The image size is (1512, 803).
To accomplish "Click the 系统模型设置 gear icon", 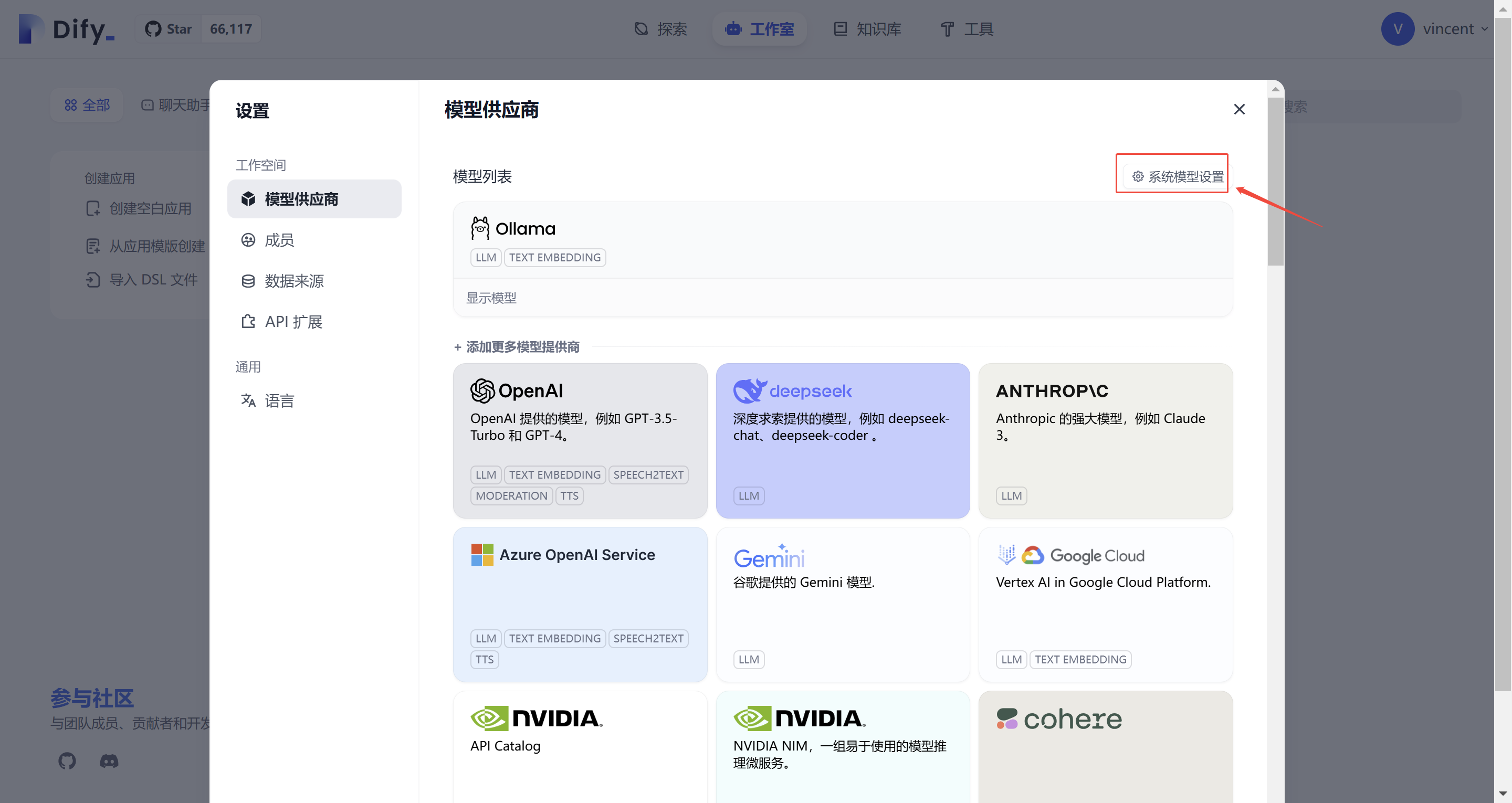I will (x=1138, y=176).
